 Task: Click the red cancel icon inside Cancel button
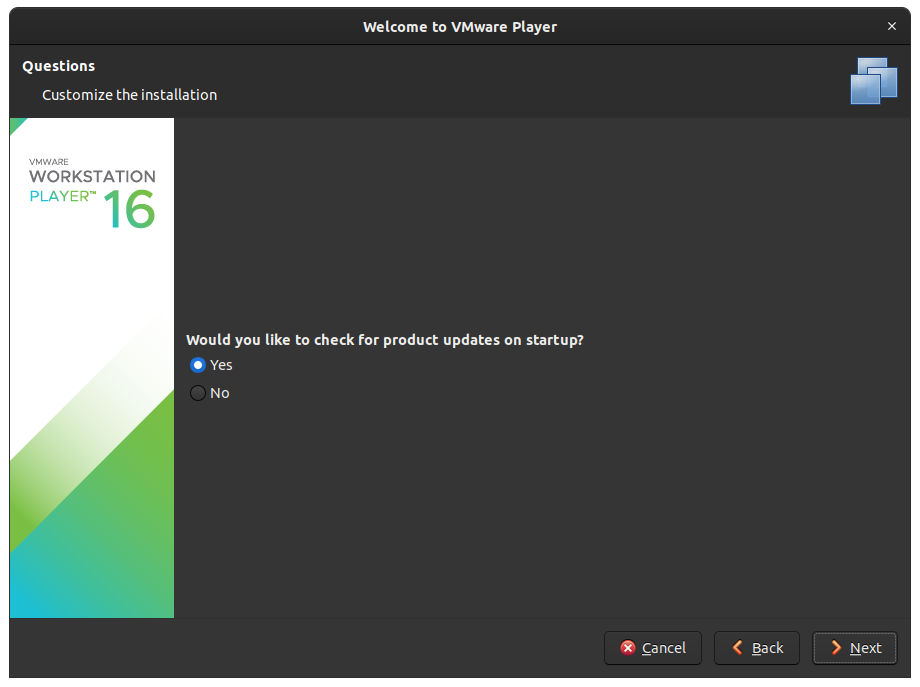click(628, 648)
